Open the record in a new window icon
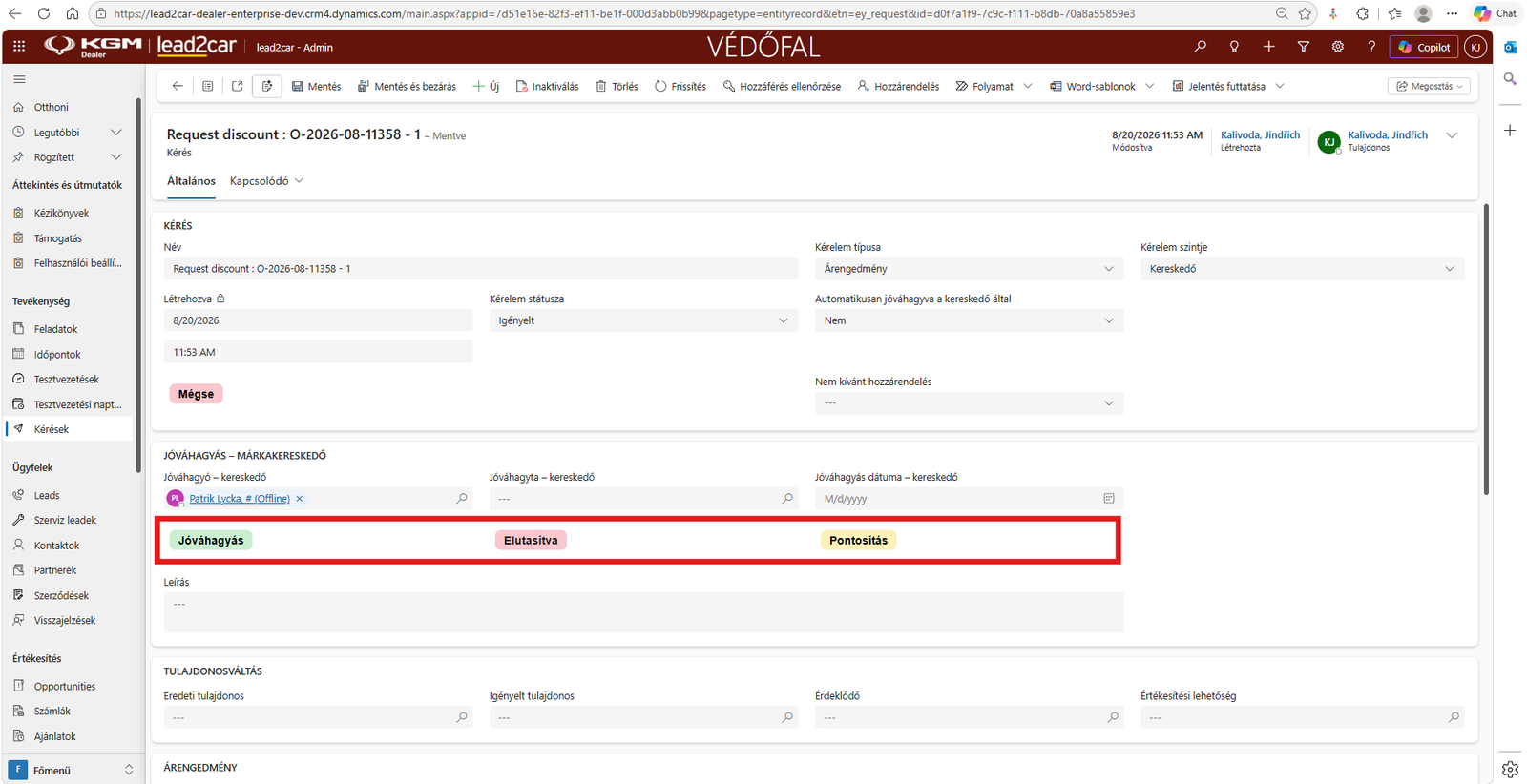 238,86
